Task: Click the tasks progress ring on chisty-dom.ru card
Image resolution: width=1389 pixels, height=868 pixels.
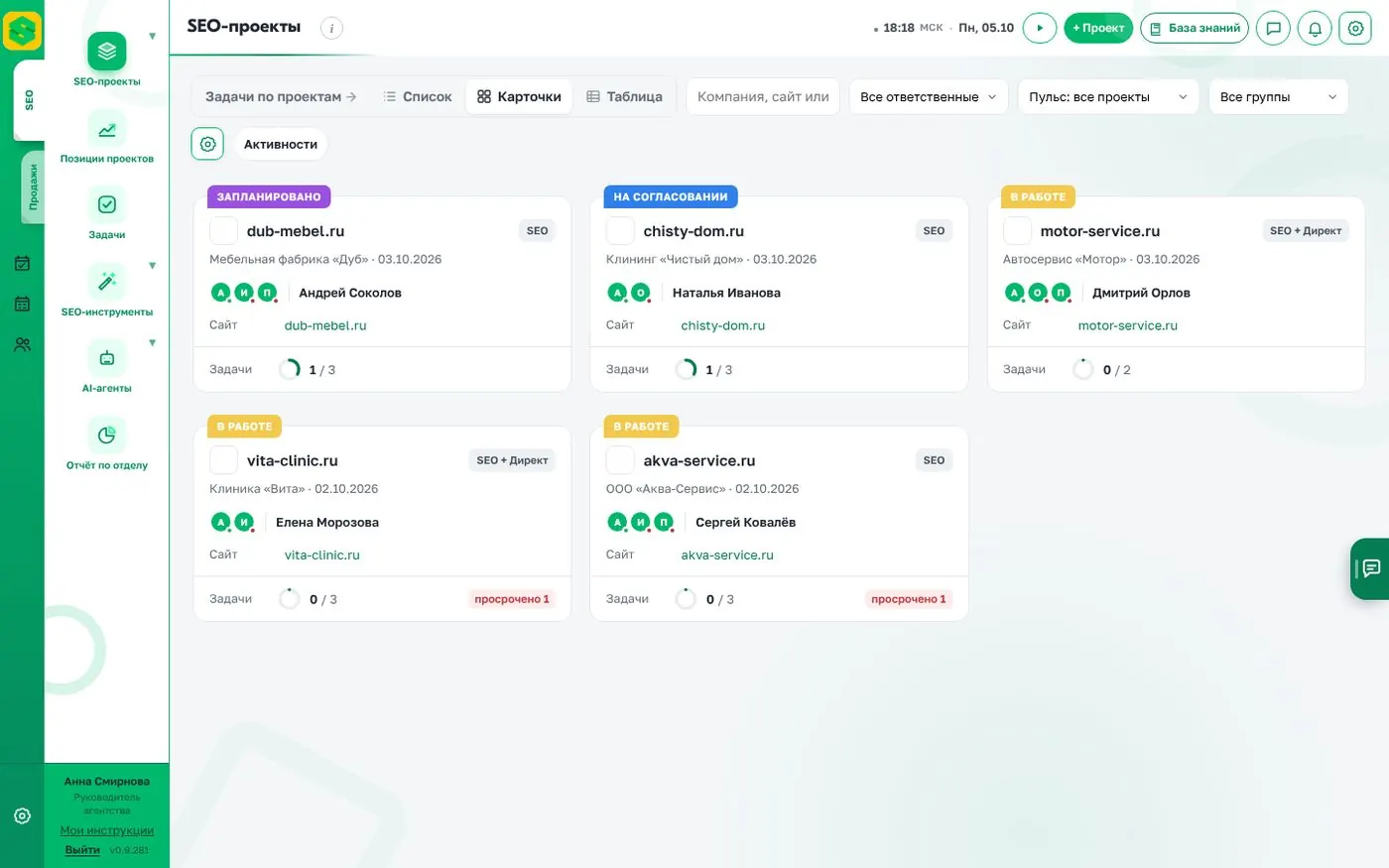Action: pos(687,370)
